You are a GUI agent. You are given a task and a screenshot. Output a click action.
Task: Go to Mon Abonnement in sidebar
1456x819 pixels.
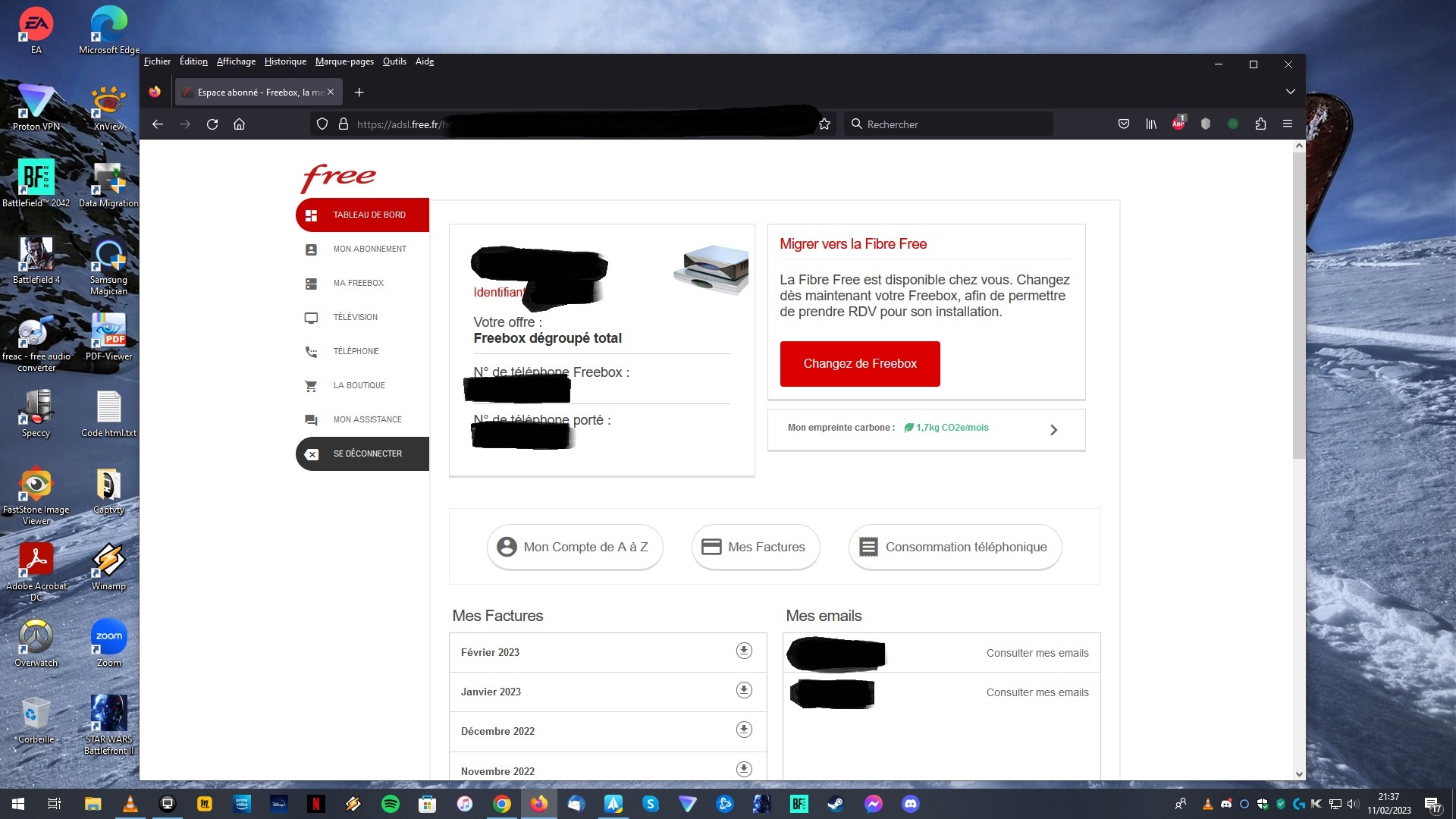coord(369,249)
